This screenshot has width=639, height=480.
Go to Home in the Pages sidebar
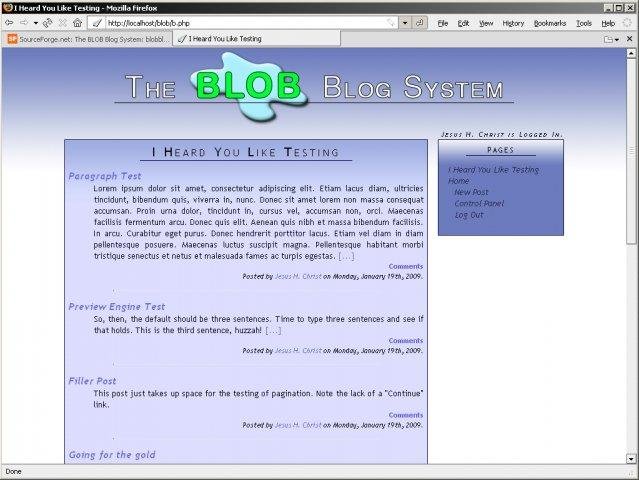click(458, 181)
